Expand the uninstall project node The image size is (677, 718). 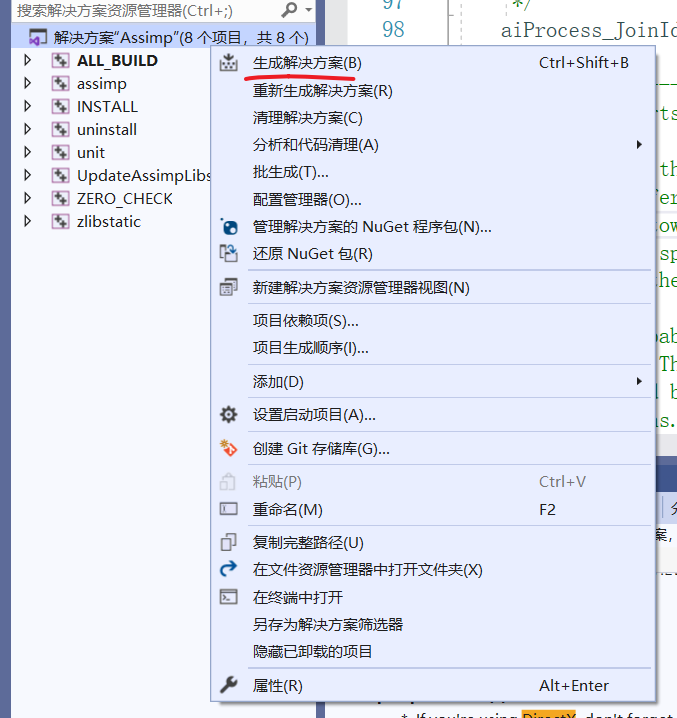tap(27, 129)
